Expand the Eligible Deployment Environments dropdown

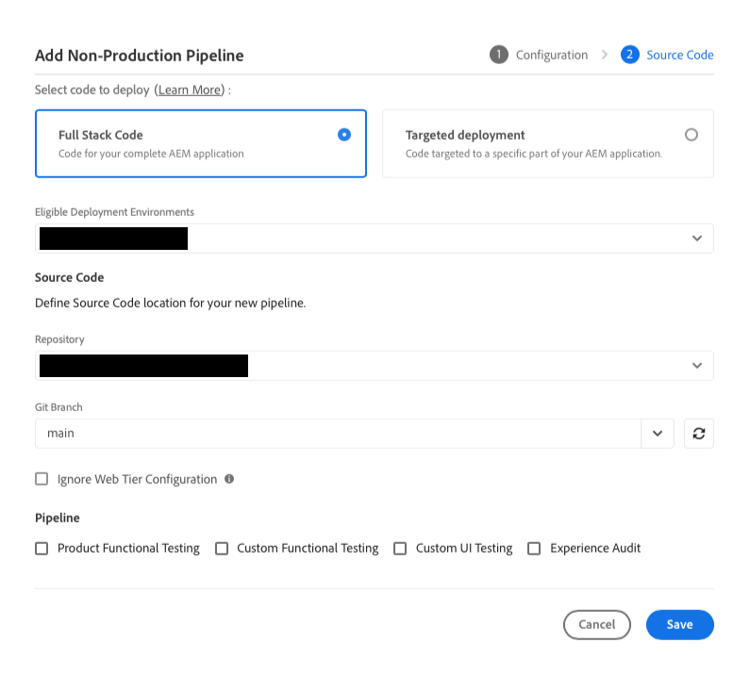pos(697,238)
